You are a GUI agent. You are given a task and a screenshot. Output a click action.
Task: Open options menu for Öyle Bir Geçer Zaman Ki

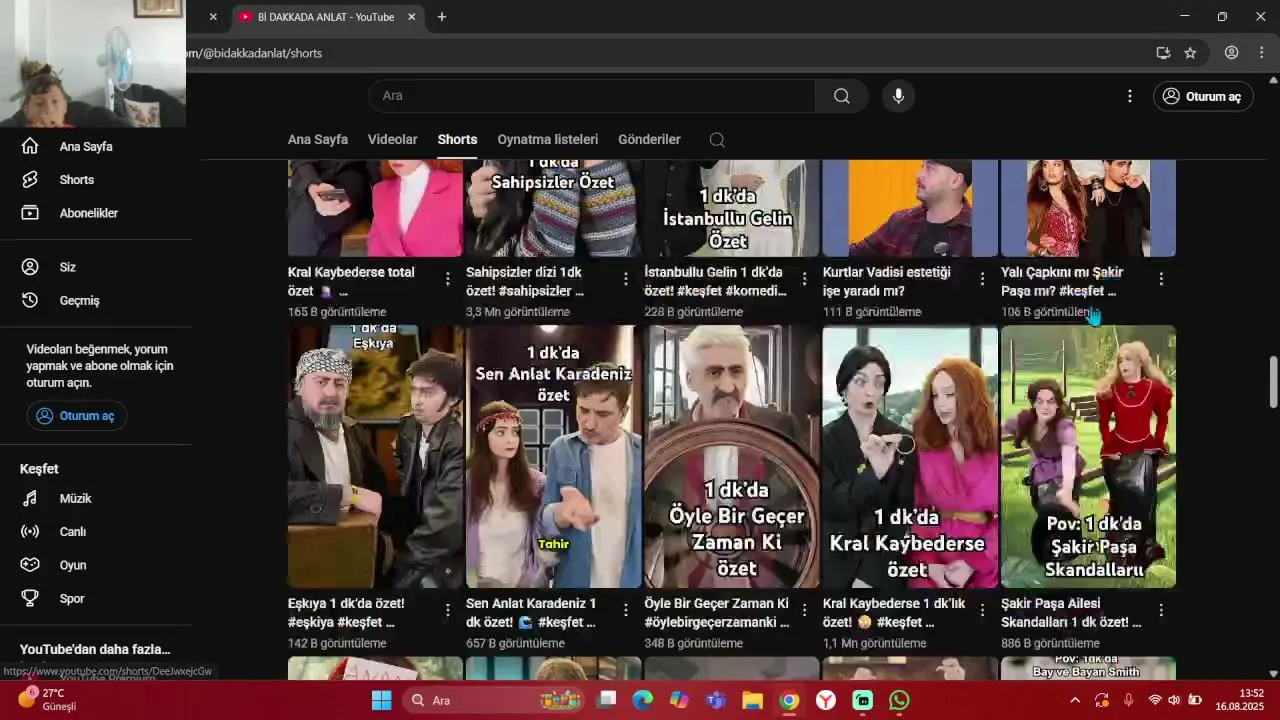[x=804, y=610]
